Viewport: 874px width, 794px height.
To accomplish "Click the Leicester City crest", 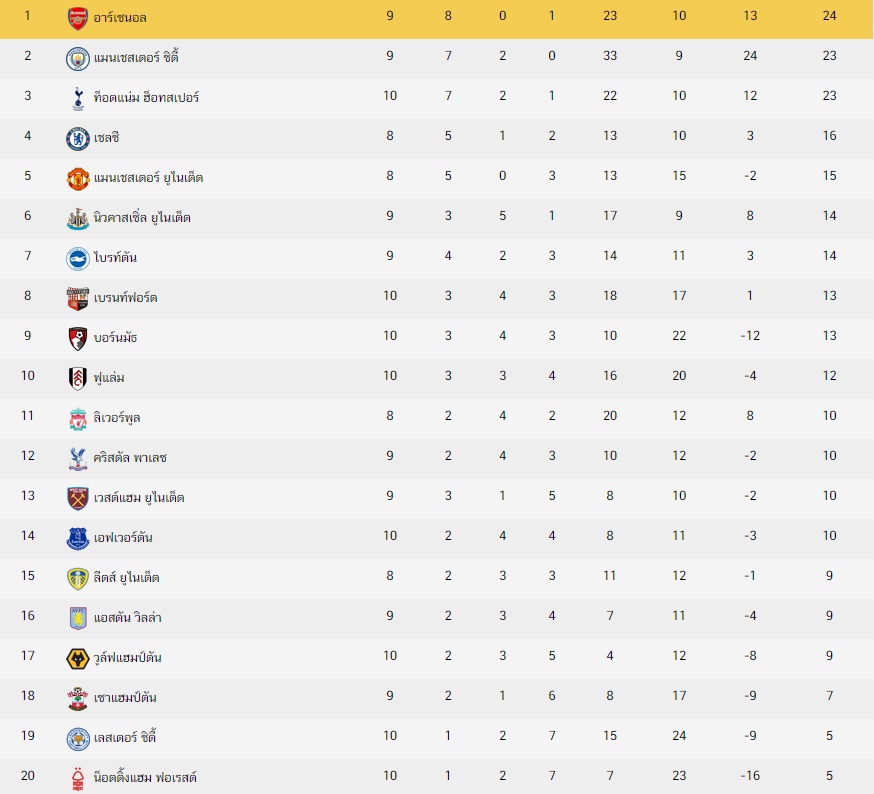I will (77, 739).
